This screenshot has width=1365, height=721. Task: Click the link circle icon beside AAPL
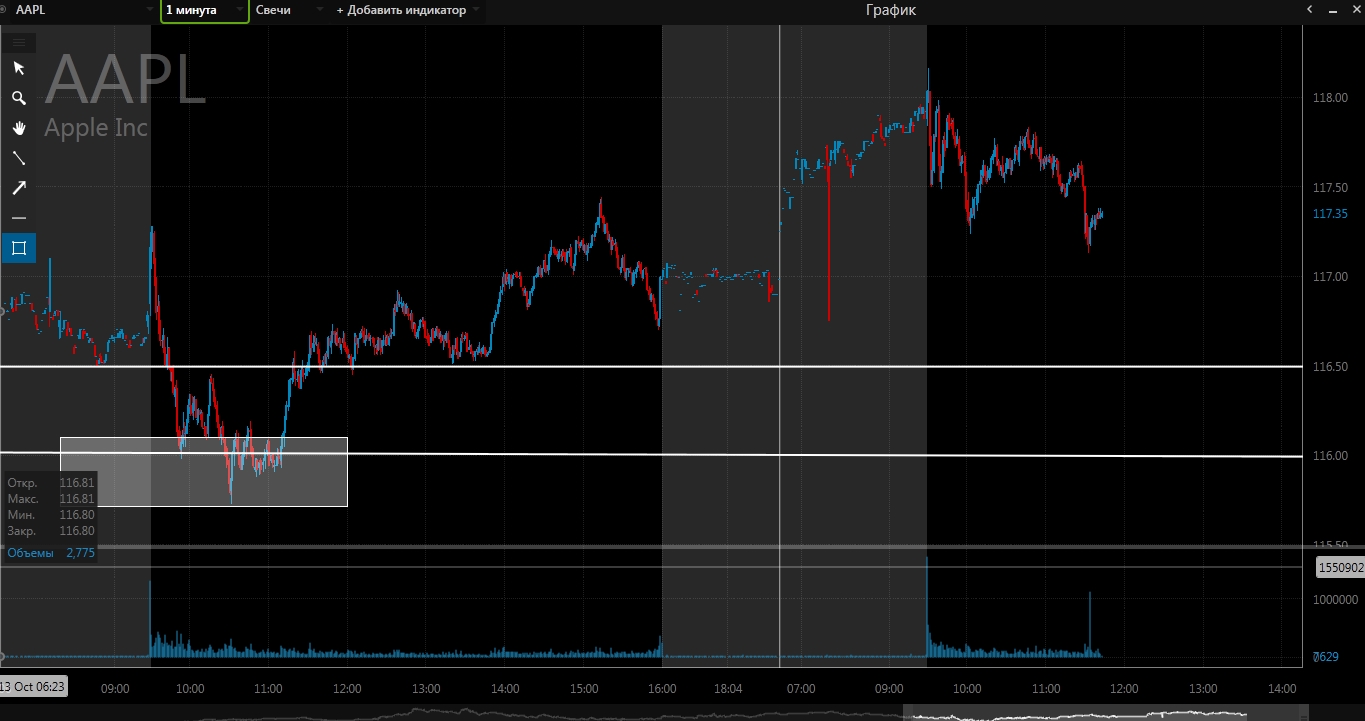click(4, 10)
